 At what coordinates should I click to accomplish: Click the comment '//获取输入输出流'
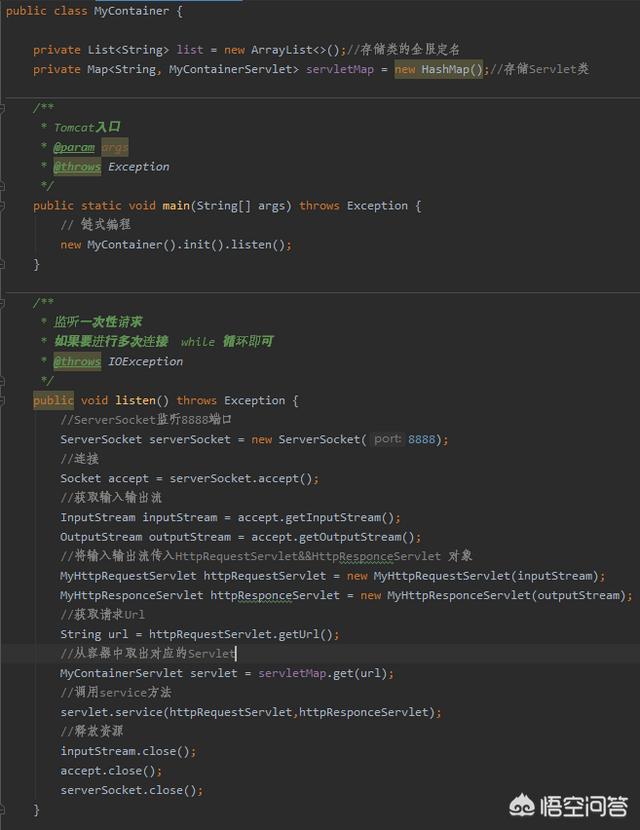[111, 498]
